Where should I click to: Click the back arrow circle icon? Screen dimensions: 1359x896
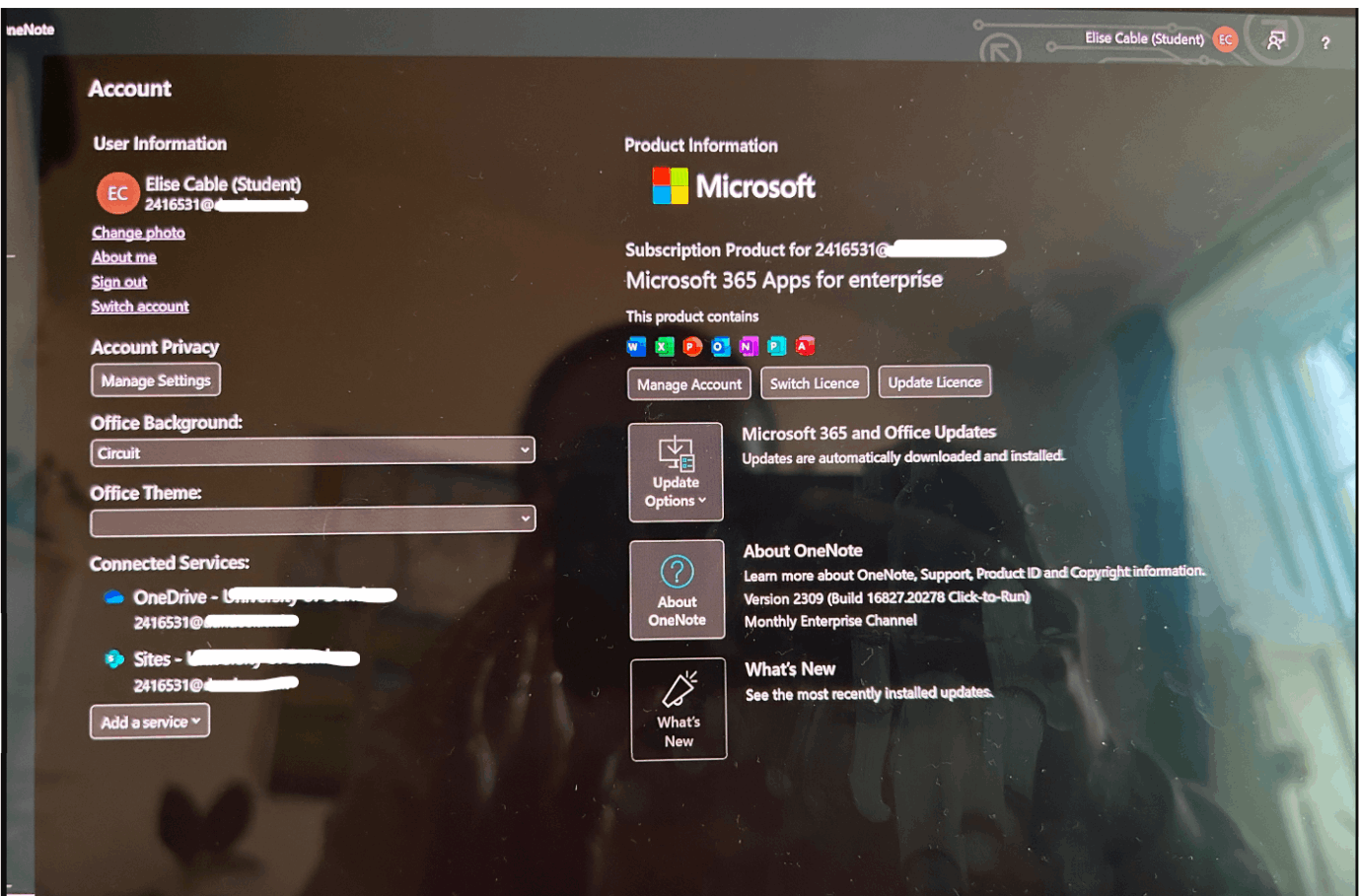1000,50
